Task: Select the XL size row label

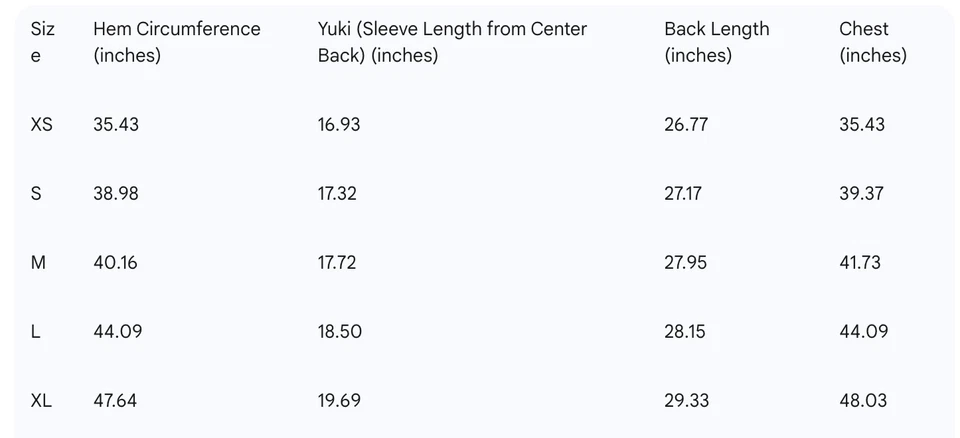Action: point(41,401)
